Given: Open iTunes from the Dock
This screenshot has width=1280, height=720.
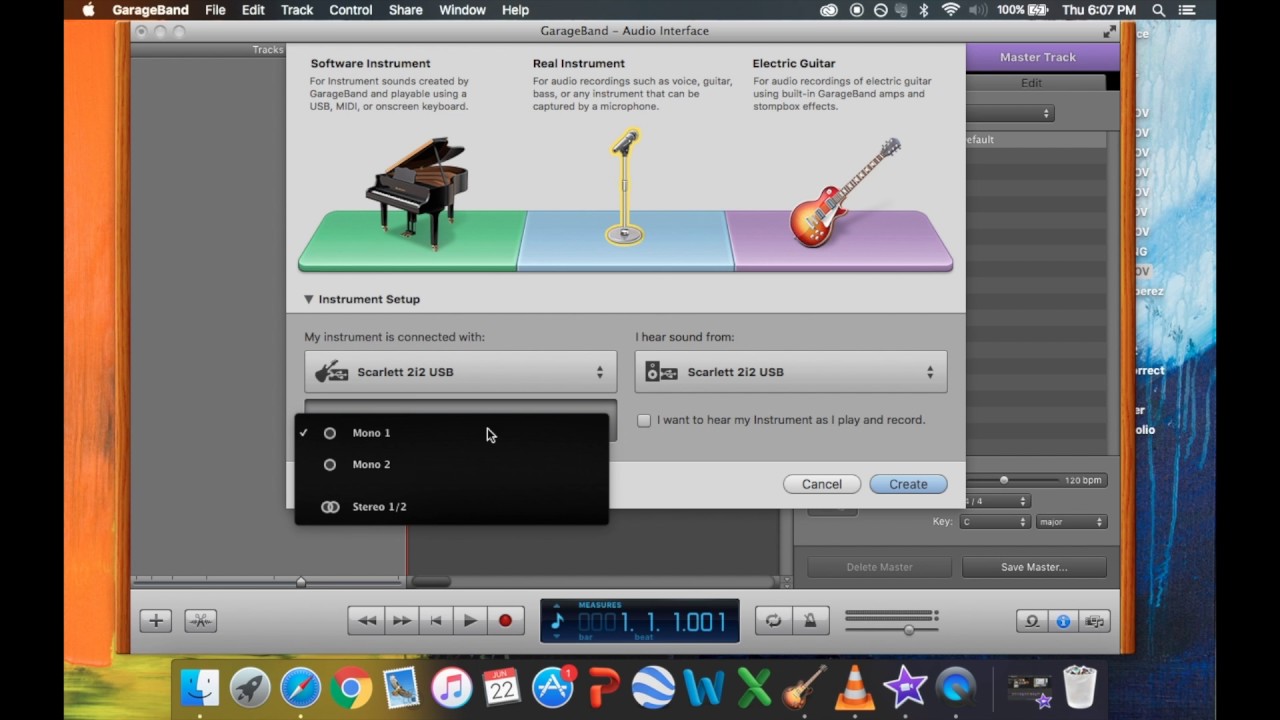Looking at the screenshot, I should tap(451, 688).
